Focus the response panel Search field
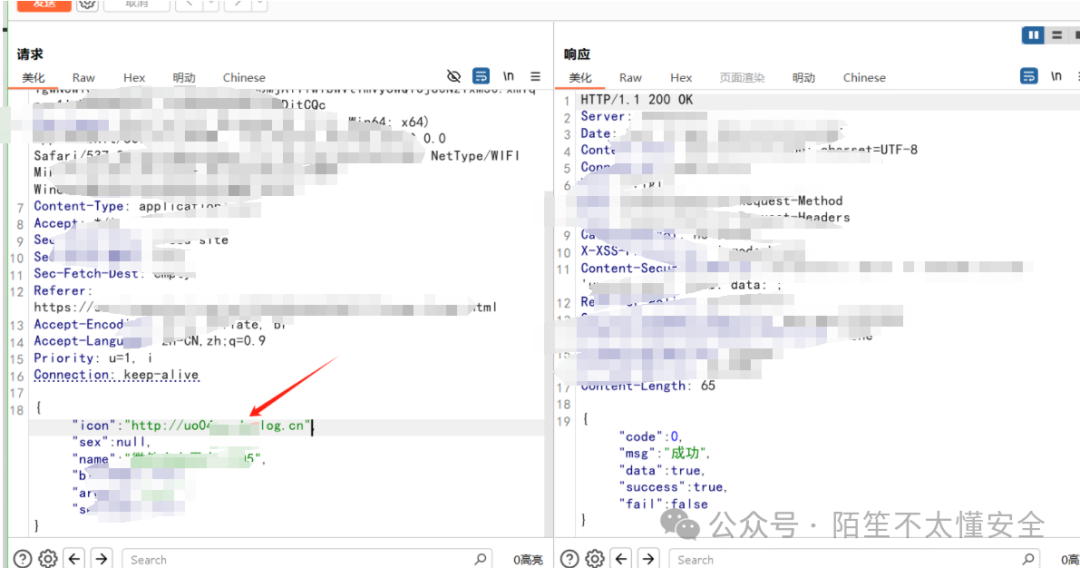The image size is (1080, 568). tap(854, 559)
